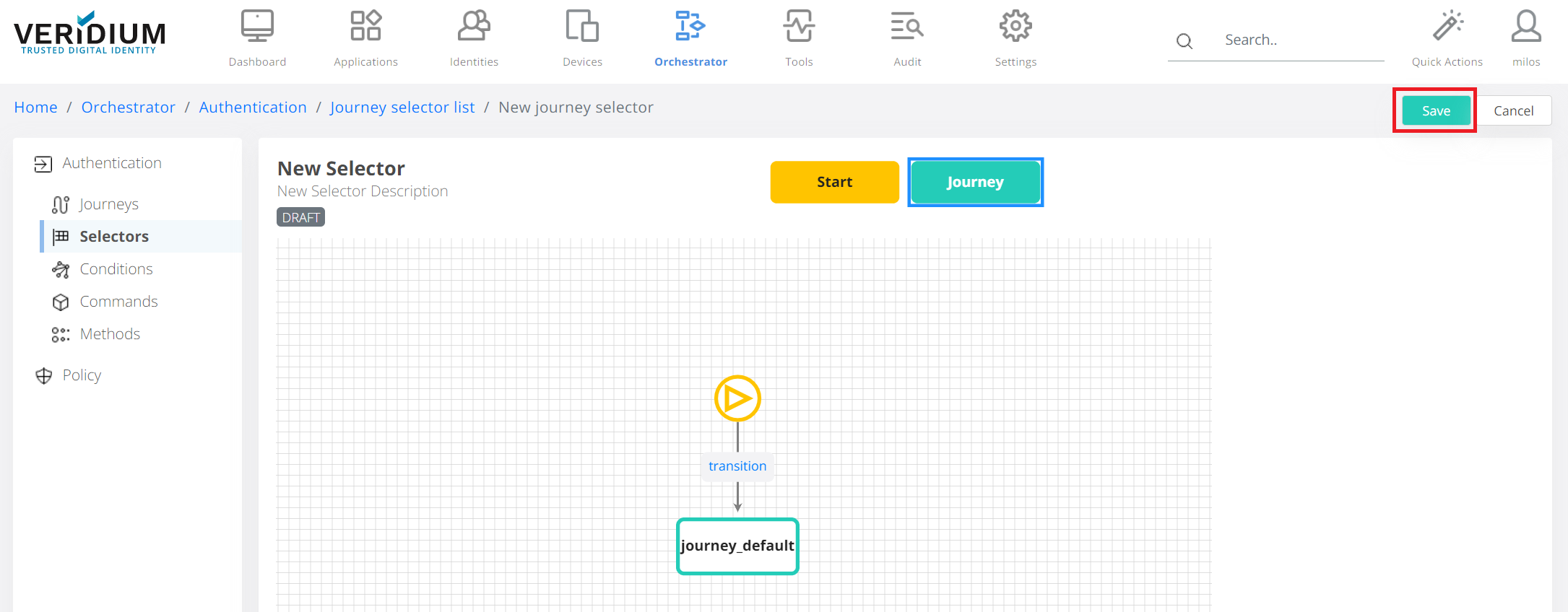Image resolution: width=1568 pixels, height=612 pixels.
Task: Open the milos user profile icon
Action: pyautogui.click(x=1526, y=27)
